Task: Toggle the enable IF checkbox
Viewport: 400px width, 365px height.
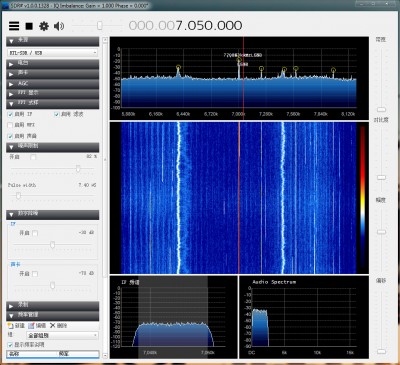Action: tap(10, 114)
